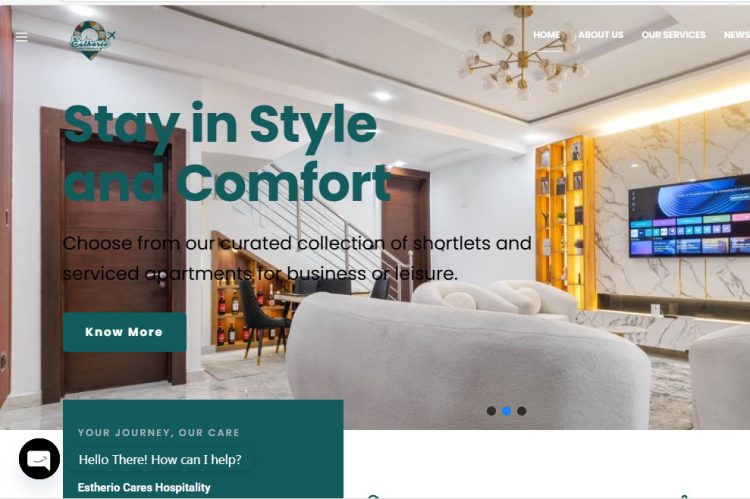Viewport: 750px width, 499px height.
Task: Click the YOUR JOURNEY, OUR CARE label
Action: tap(158, 432)
